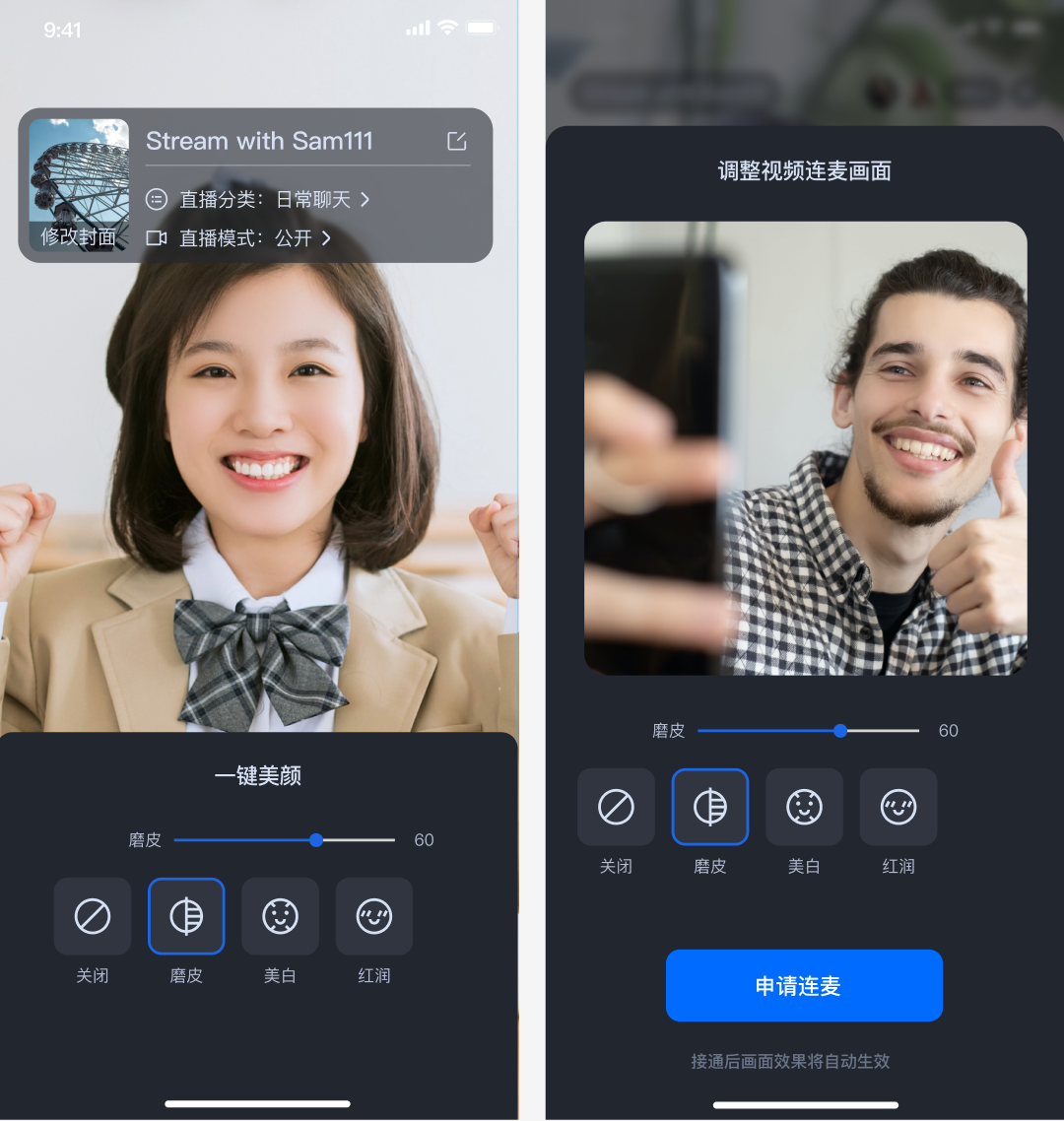Click the stream category list icon
The image size is (1064, 1121).
click(157, 199)
